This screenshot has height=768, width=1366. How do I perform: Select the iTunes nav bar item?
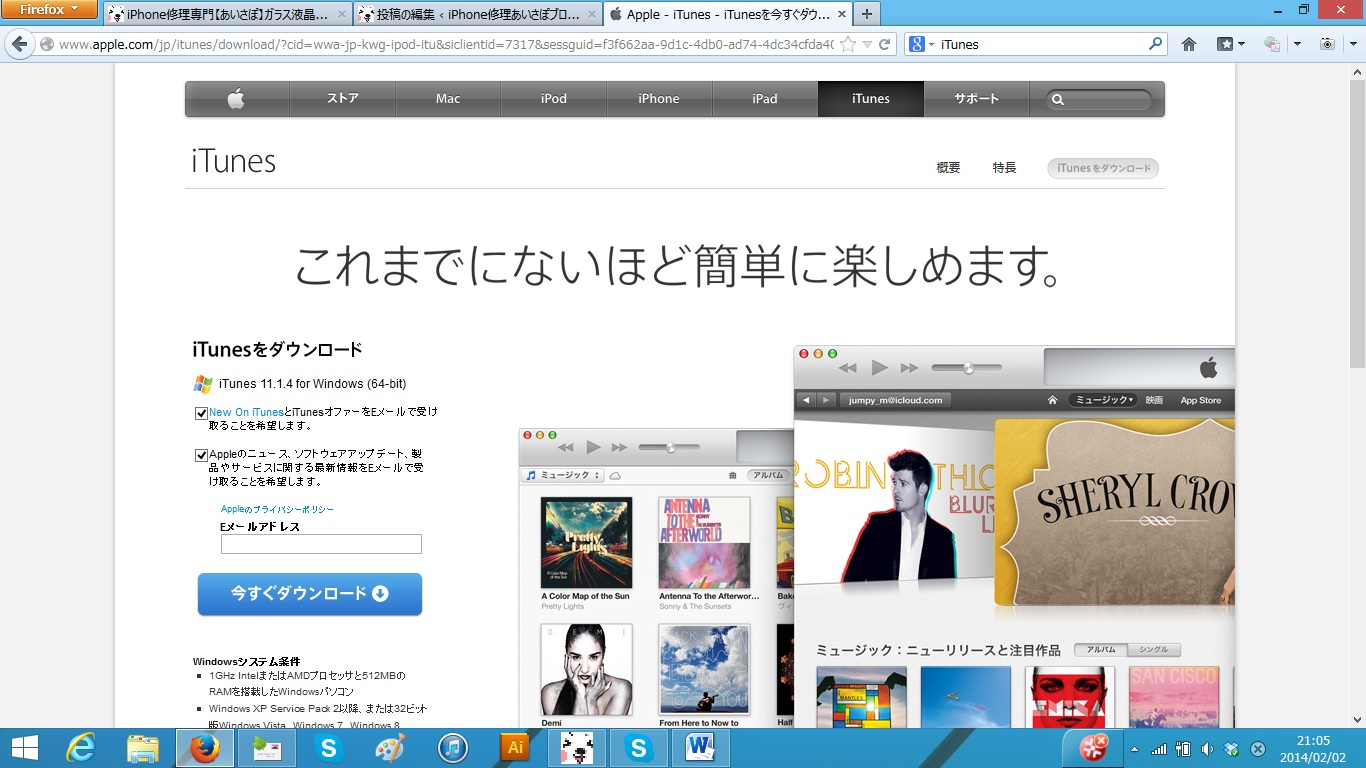coord(871,99)
